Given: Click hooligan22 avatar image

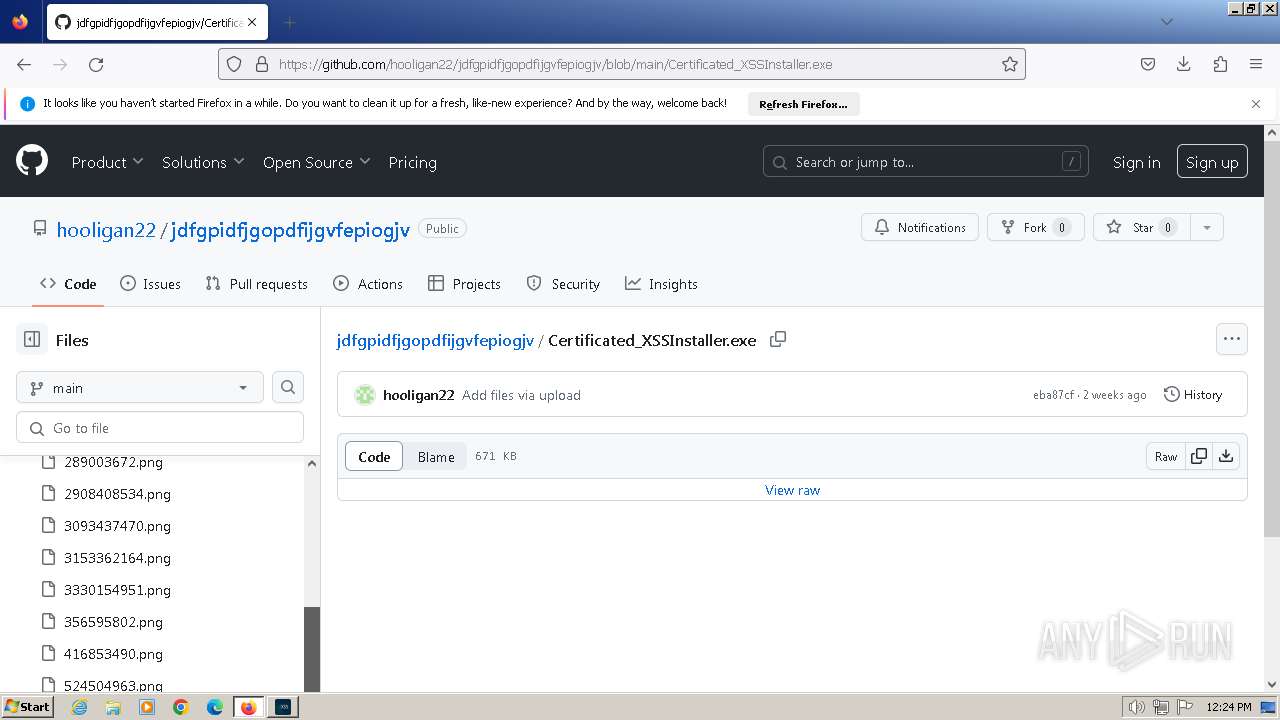Looking at the screenshot, I should click(x=365, y=395).
